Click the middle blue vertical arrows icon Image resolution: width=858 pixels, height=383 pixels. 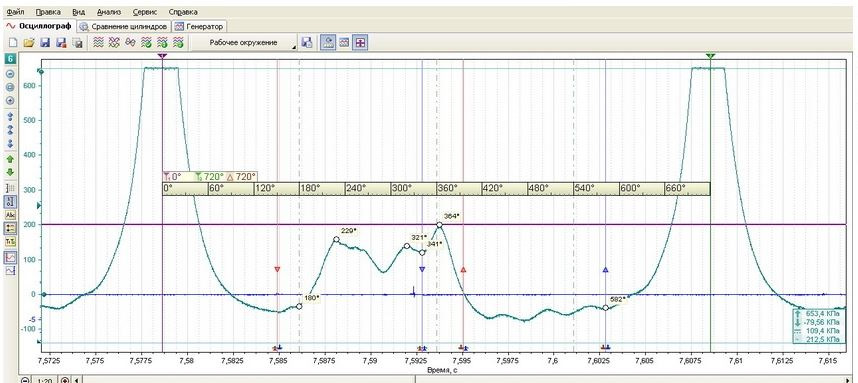pyautogui.click(x=10, y=130)
